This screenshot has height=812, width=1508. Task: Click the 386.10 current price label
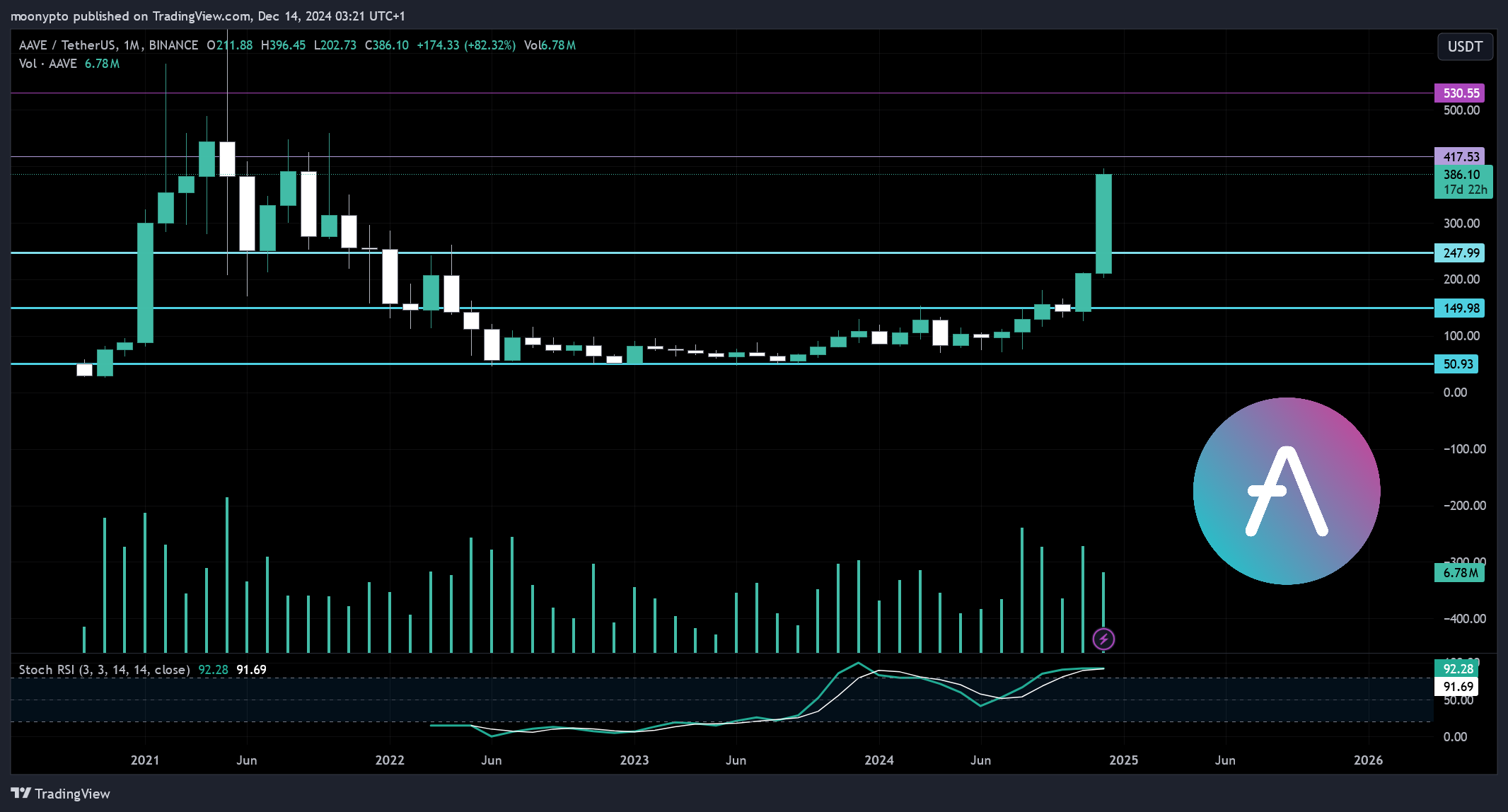coord(1463,174)
